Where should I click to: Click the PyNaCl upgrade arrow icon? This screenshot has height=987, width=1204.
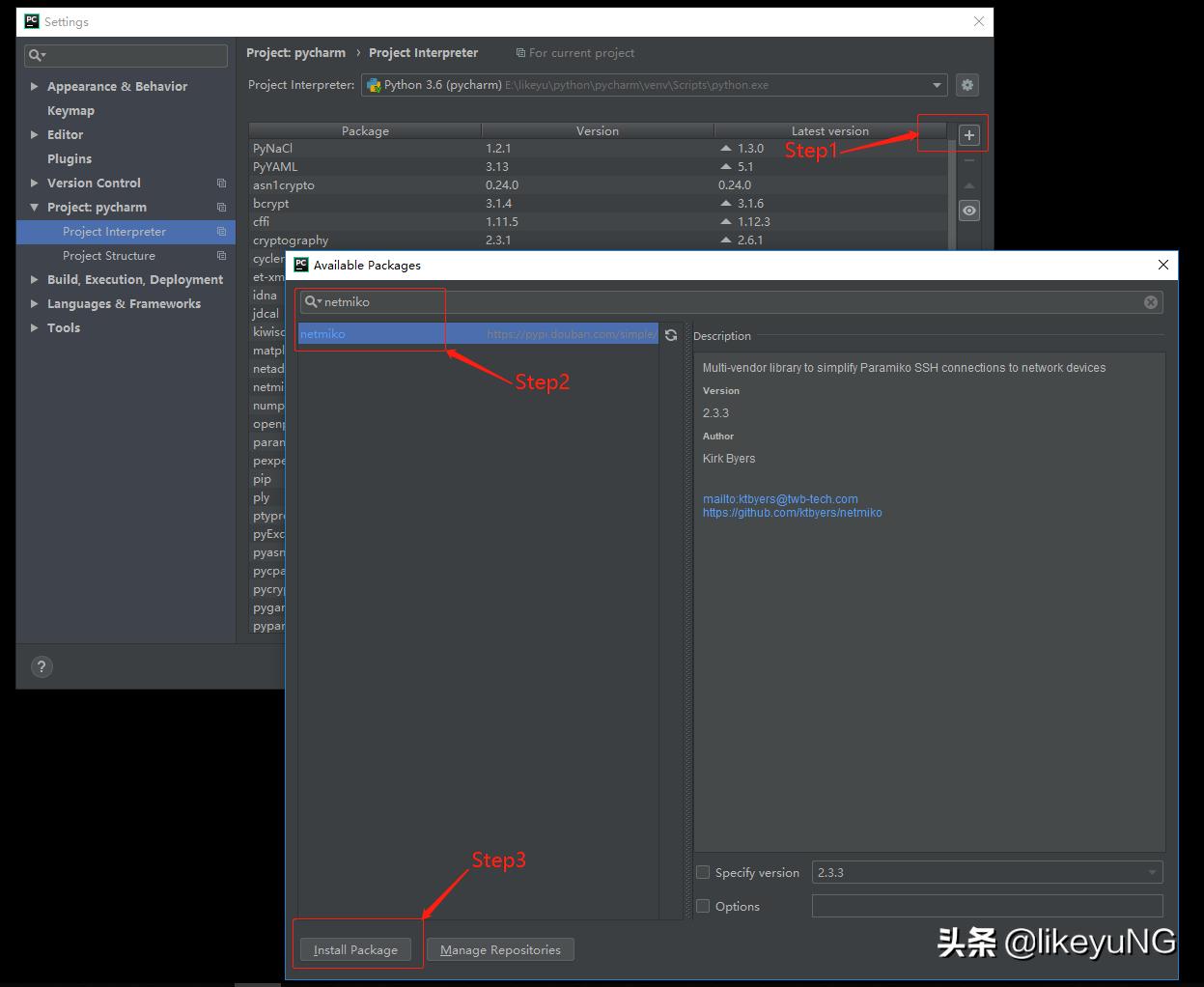(x=726, y=148)
